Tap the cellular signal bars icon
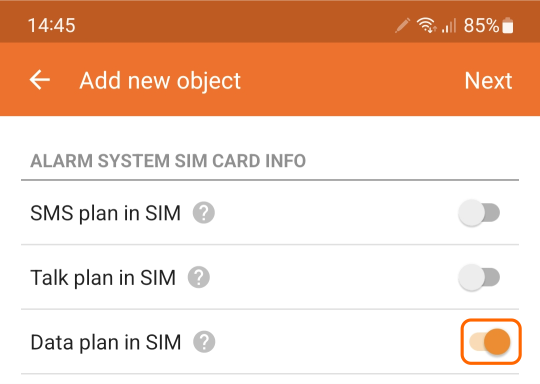 click(x=449, y=26)
